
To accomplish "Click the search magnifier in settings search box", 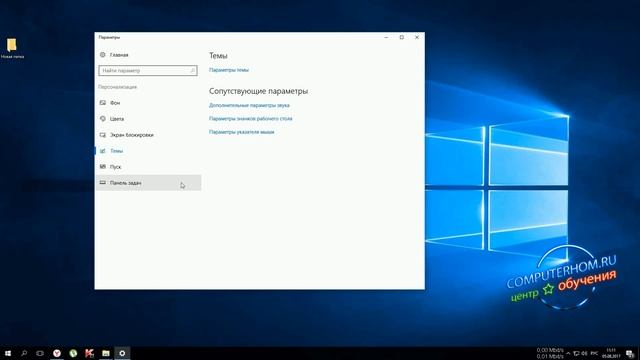I will click(x=192, y=71).
